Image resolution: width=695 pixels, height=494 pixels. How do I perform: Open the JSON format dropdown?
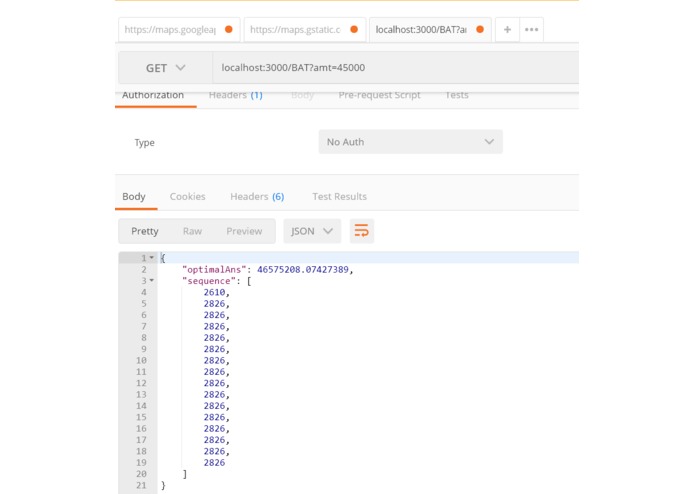point(312,231)
